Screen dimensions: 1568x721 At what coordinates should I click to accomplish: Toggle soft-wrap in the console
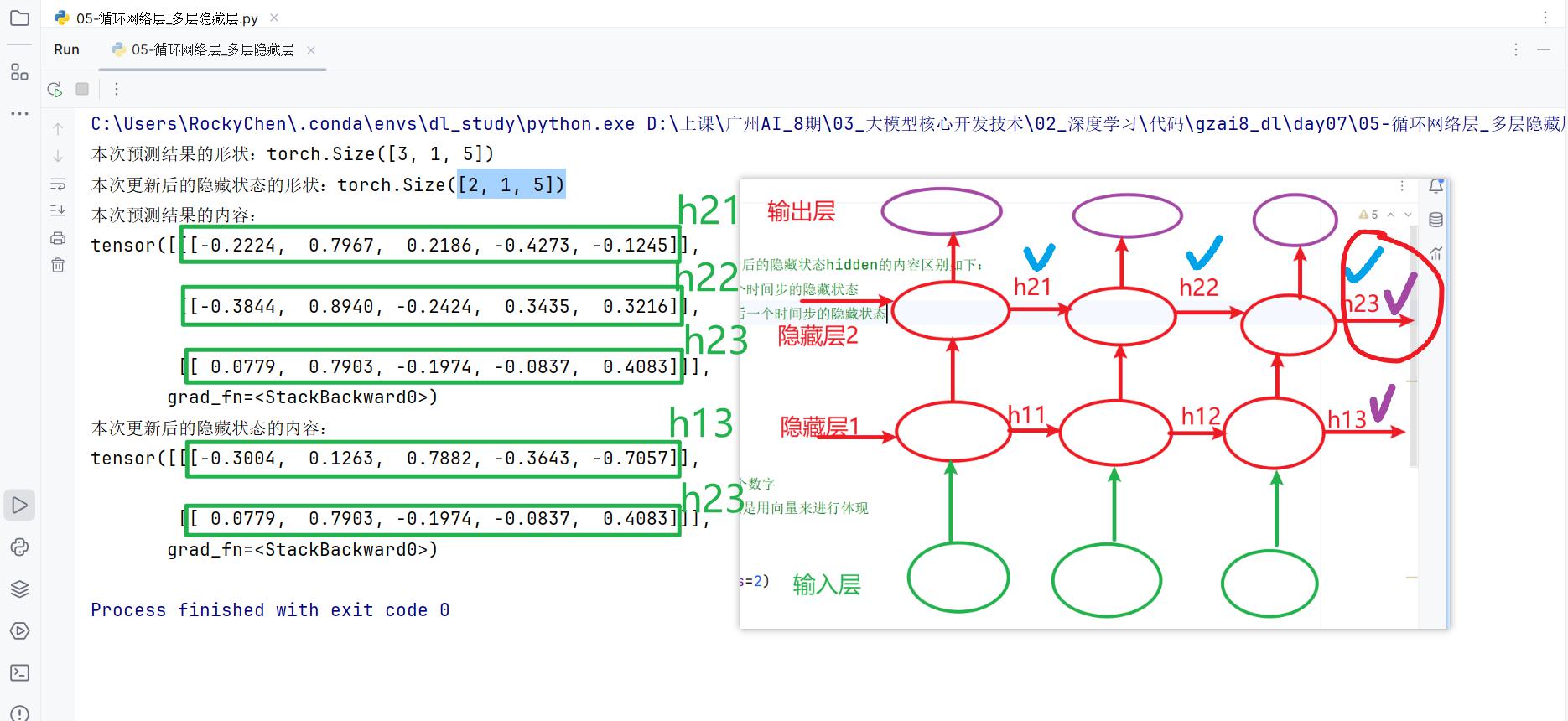58,184
